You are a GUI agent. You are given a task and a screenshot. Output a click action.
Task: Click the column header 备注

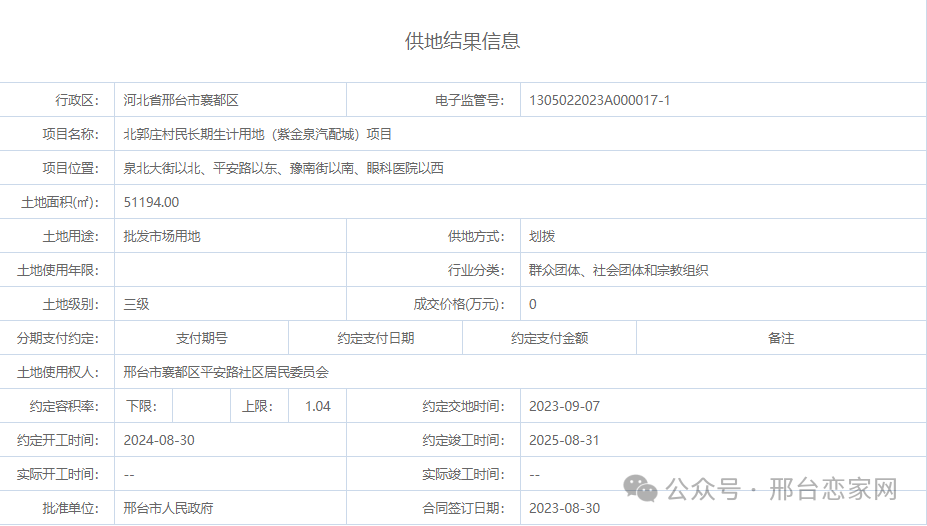(x=781, y=338)
